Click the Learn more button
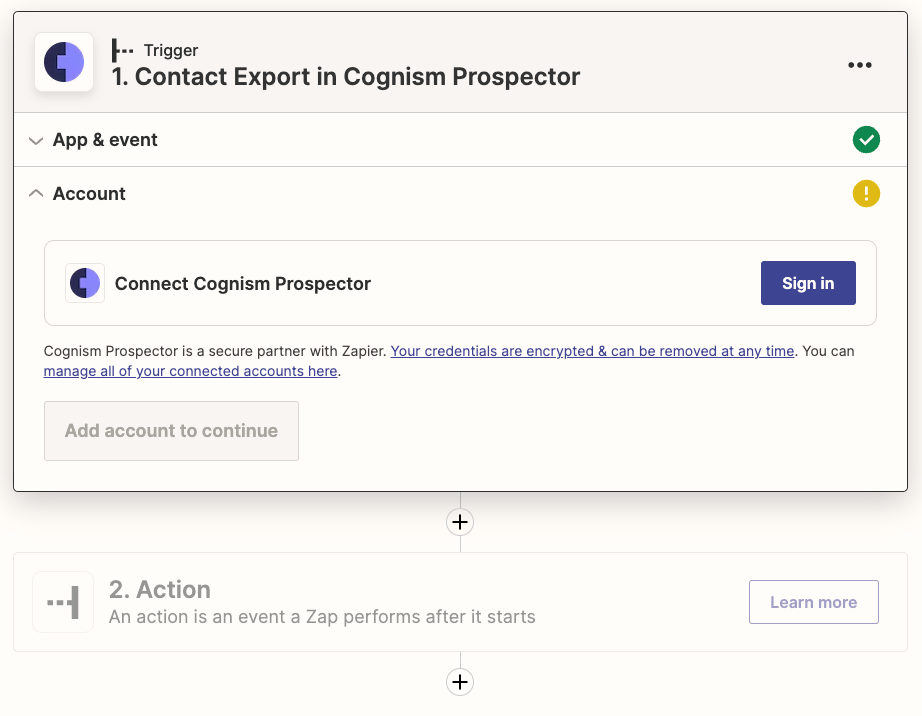 813,602
